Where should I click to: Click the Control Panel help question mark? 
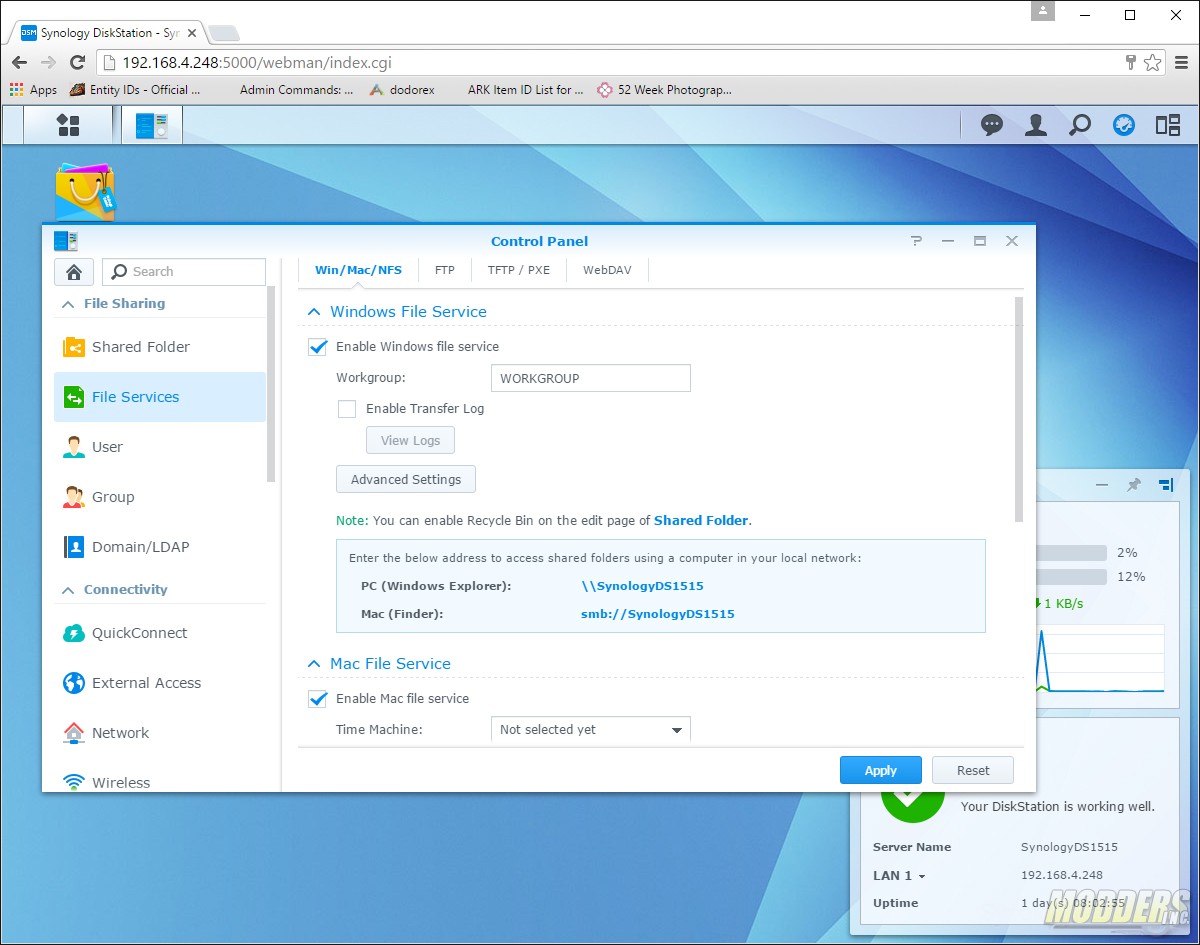tap(916, 241)
